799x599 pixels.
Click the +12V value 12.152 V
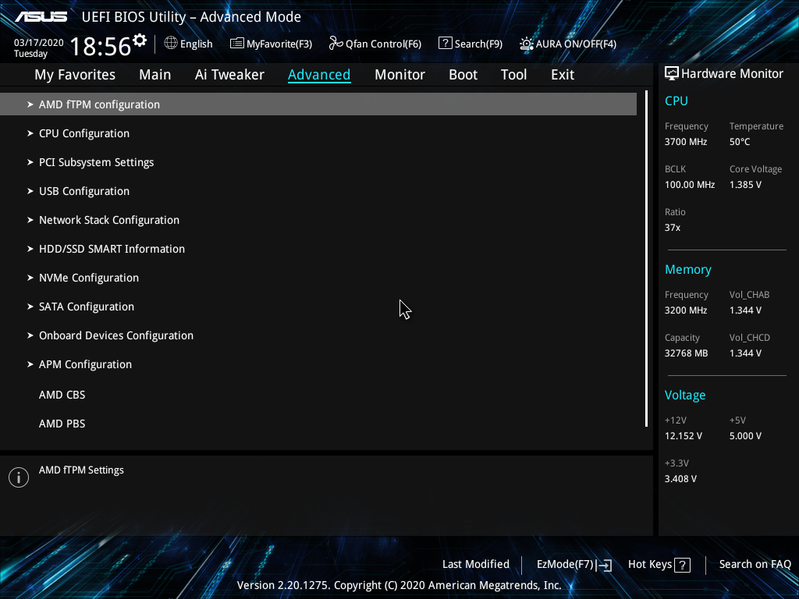(683, 436)
